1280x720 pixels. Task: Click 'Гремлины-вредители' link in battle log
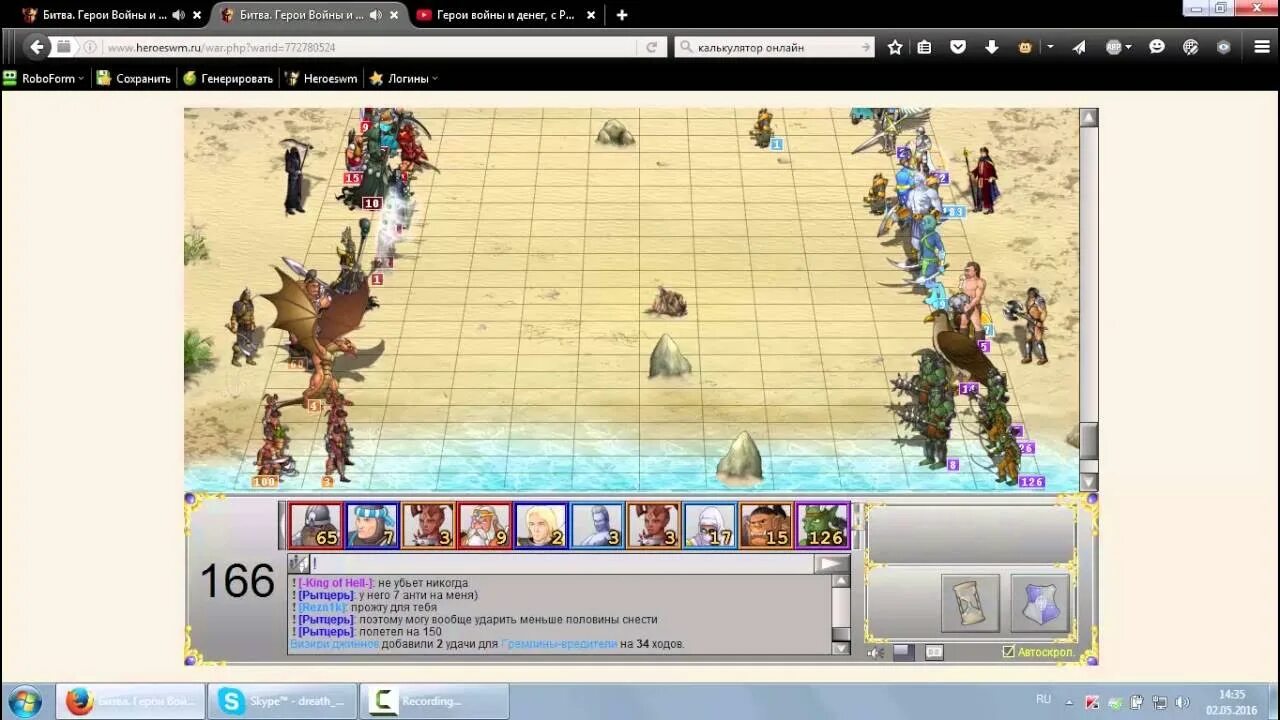pyautogui.click(x=559, y=644)
